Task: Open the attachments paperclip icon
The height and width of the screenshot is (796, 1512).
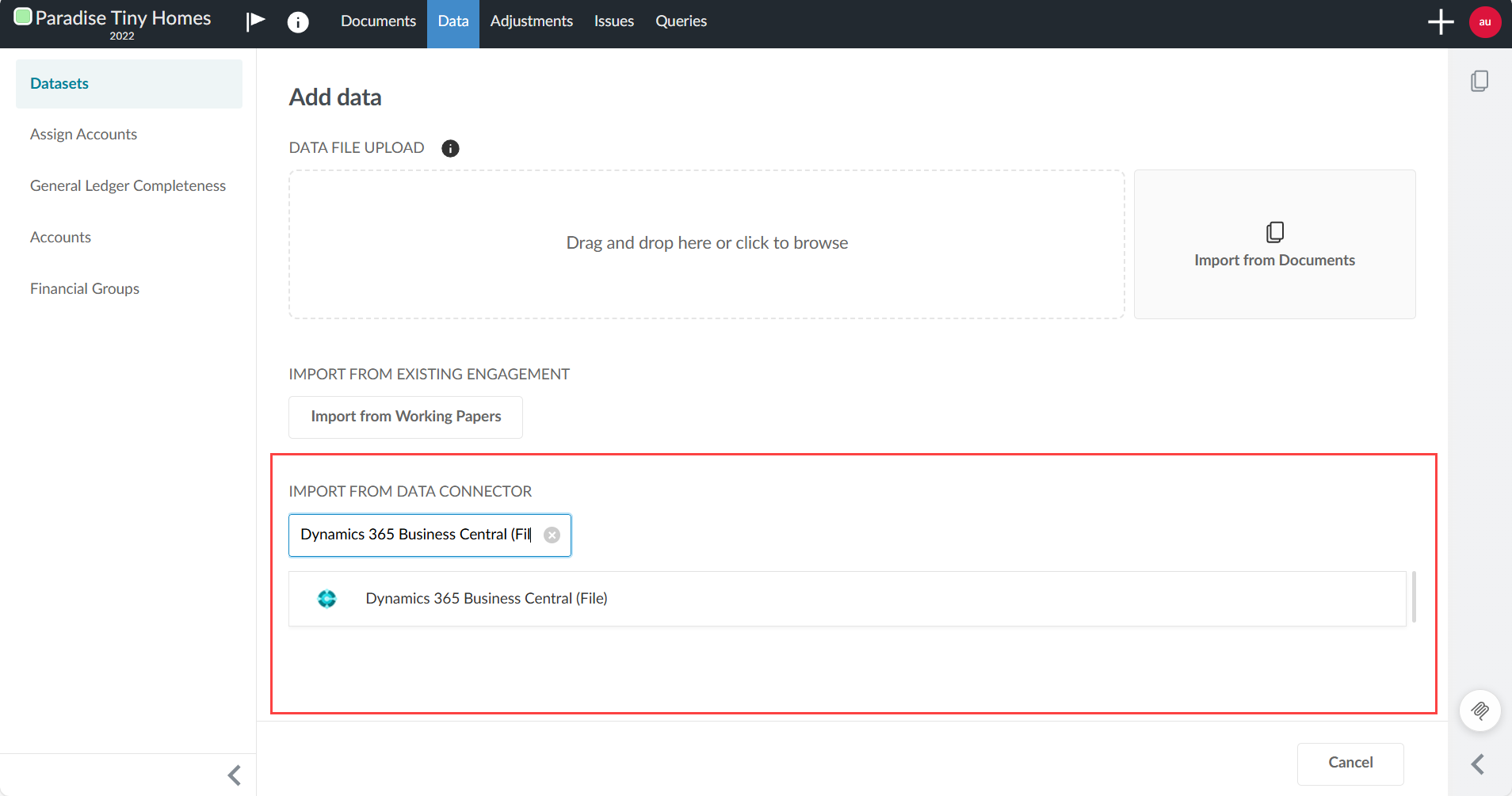Action: (1480, 710)
